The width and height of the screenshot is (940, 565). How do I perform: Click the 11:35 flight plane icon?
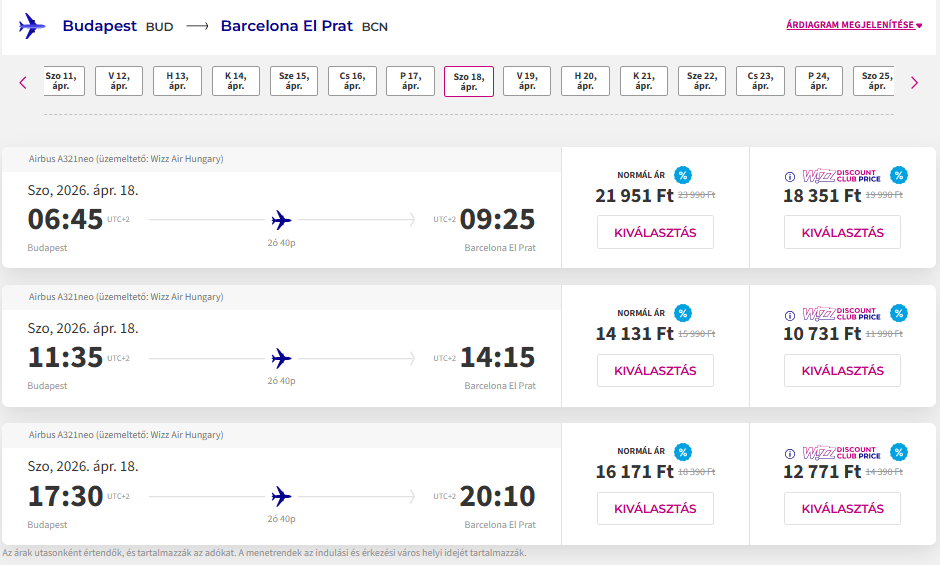click(281, 358)
